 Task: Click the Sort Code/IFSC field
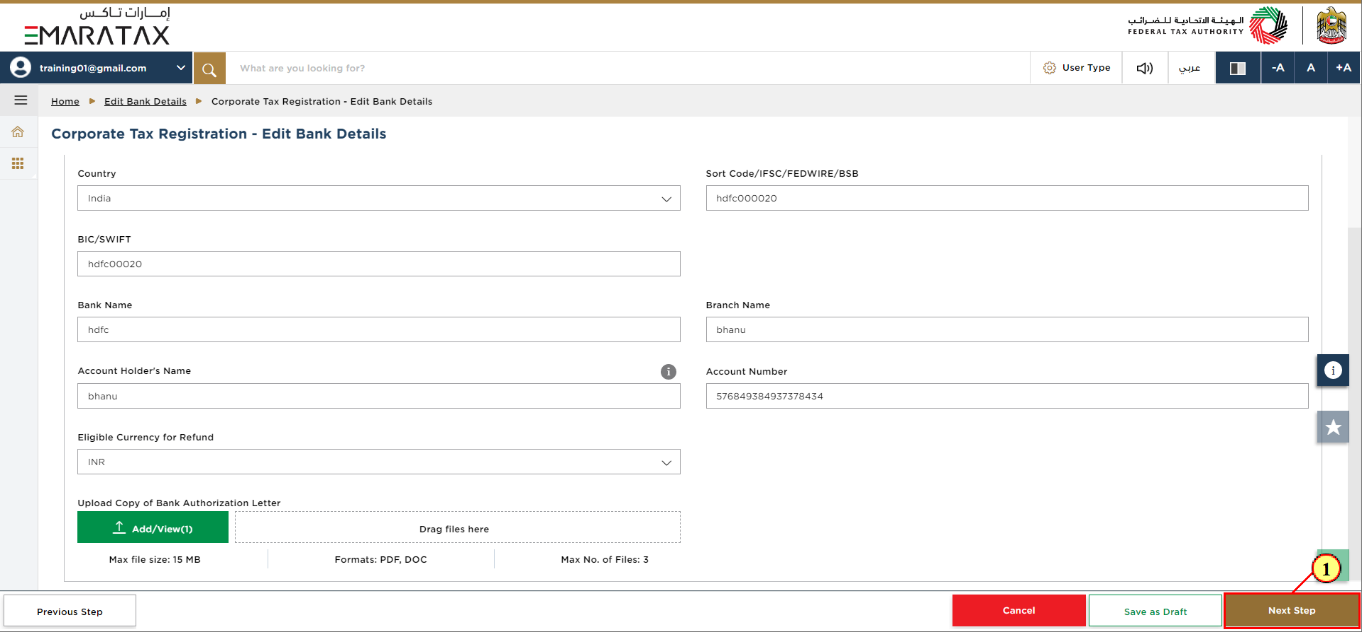[1007, 198]
